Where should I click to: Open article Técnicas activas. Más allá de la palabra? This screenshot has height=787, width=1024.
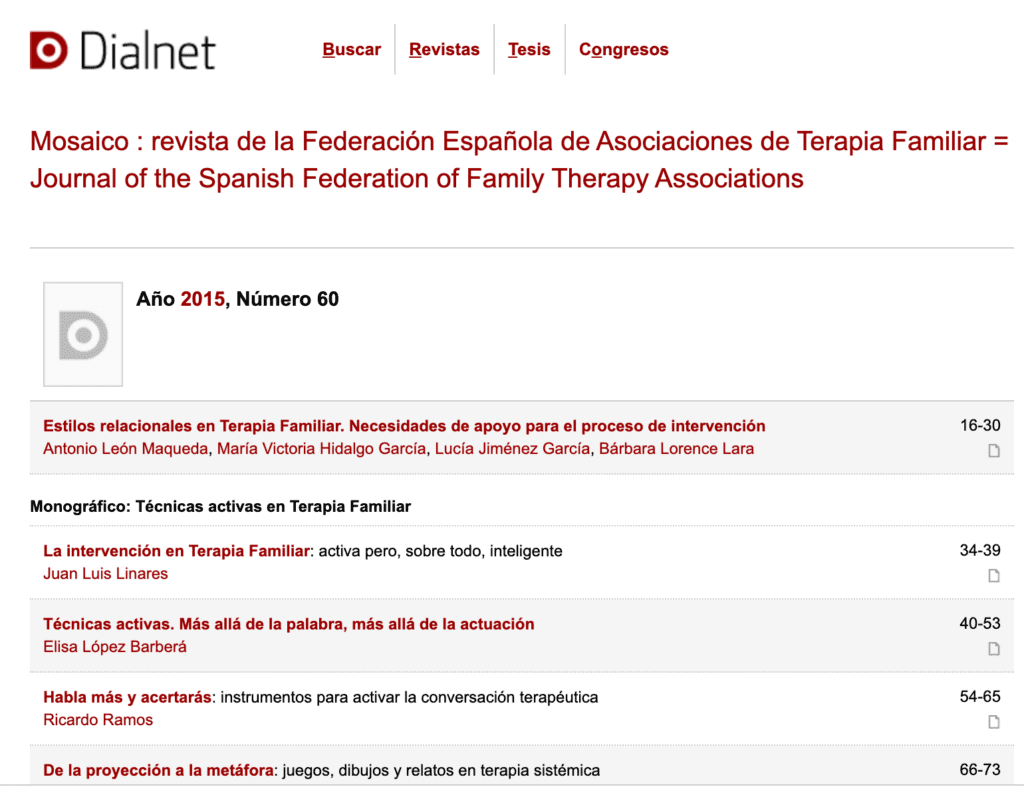(x=289, y=624)
